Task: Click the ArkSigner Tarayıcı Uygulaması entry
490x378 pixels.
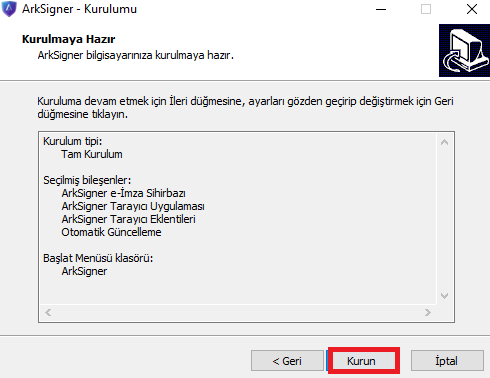Action: point(133,206)
